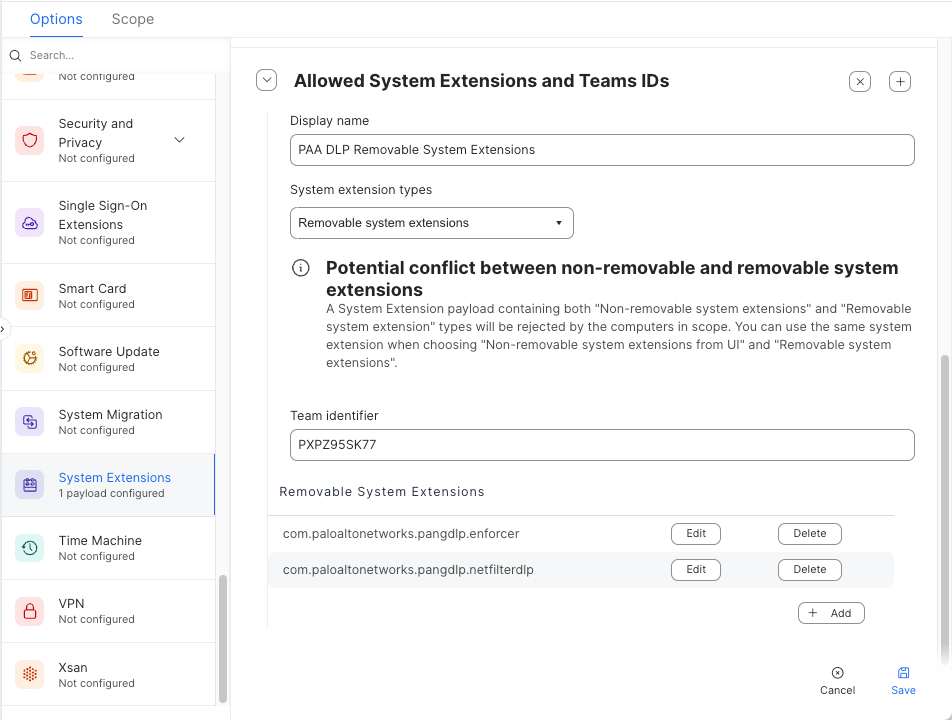This screenshot has width=952, height=720.
Task: Switch to the Scope tab
Action: 132,19
